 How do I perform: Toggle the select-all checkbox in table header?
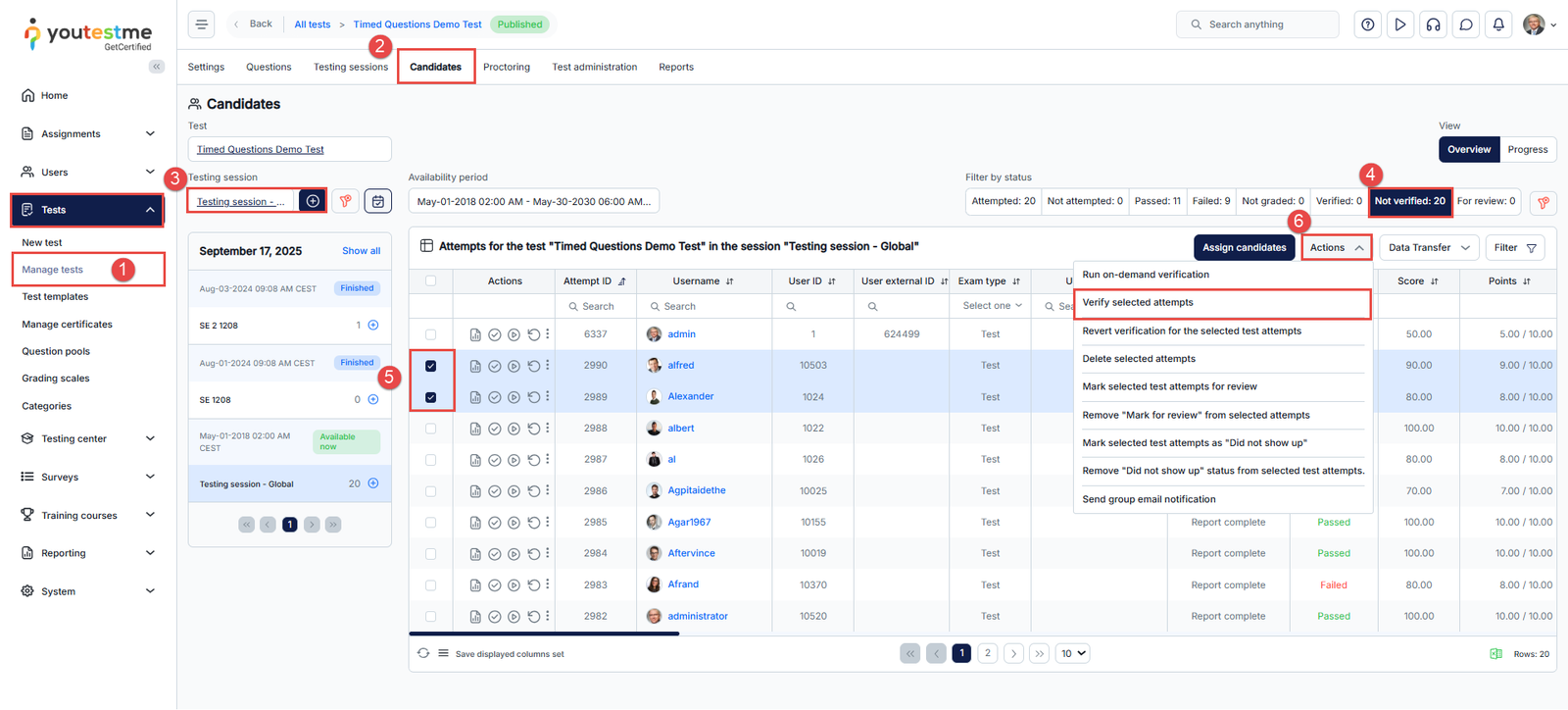(x=431, y=281)
